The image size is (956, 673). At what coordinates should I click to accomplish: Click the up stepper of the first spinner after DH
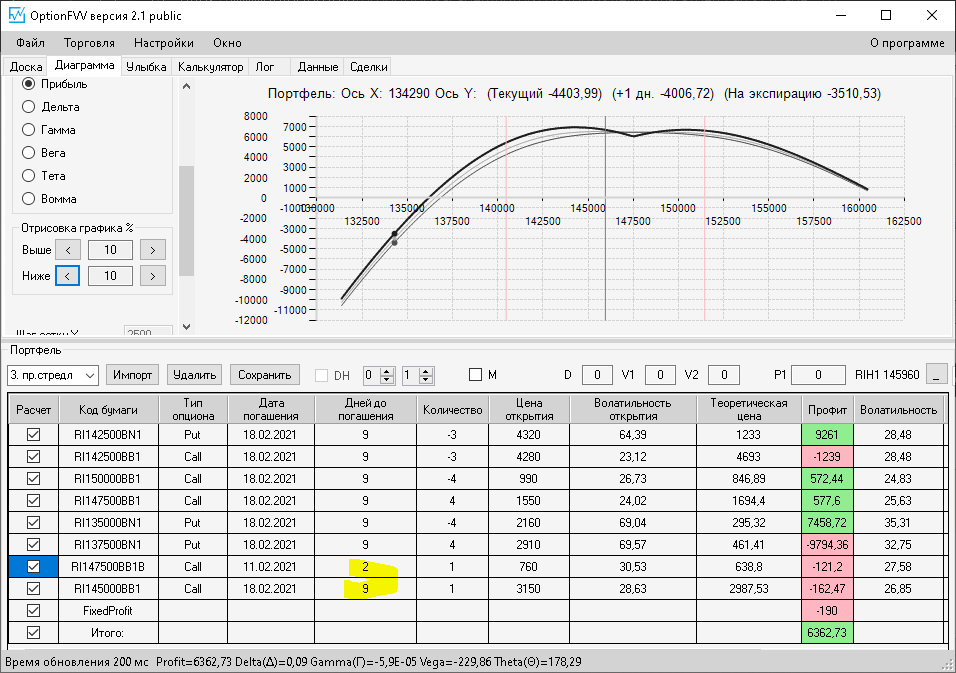pyautogui.click(x=388, y=371)
